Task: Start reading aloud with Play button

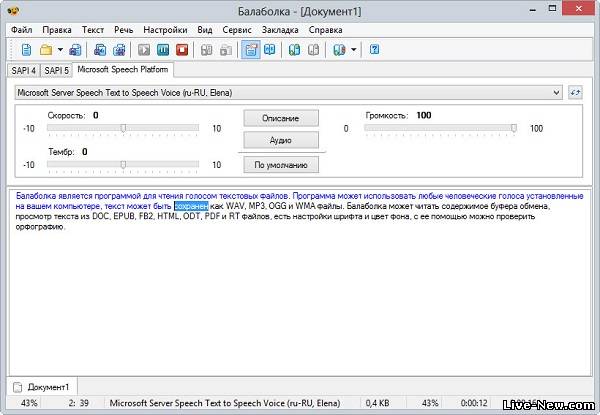Action: coord(145,49)
